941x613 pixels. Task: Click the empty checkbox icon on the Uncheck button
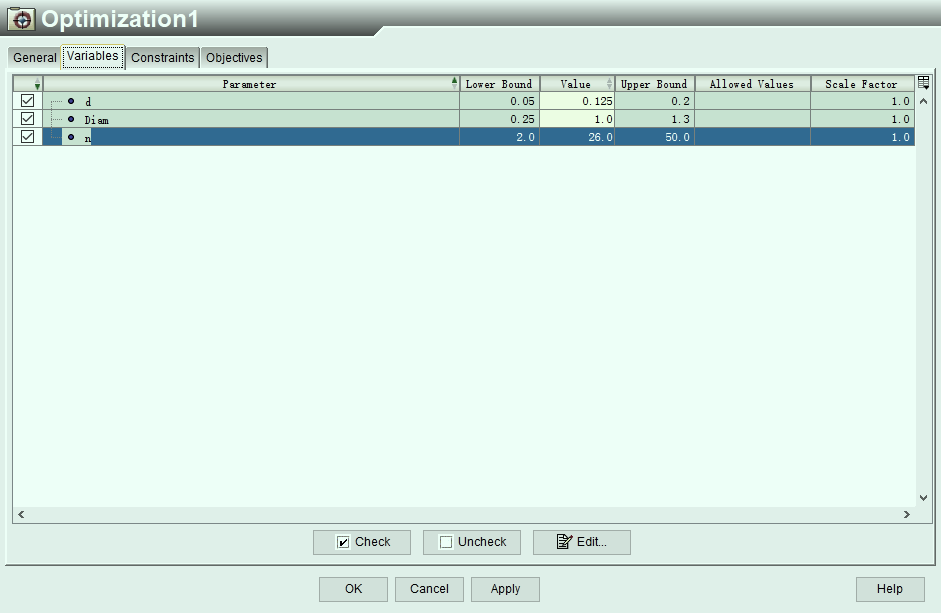click(x=446, y=542)
